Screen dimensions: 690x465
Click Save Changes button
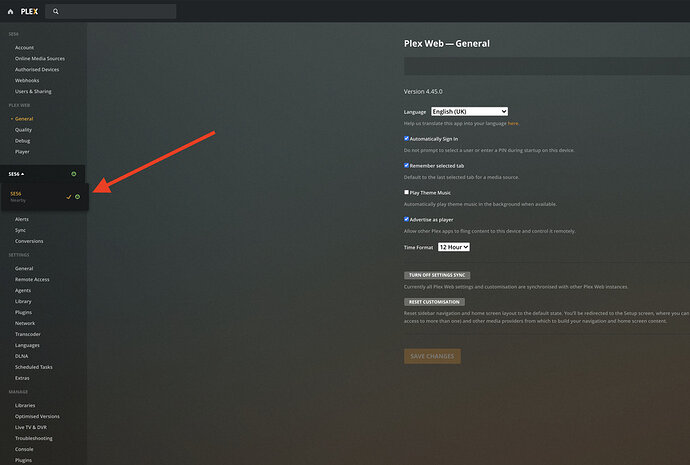[x=432, y=356]
